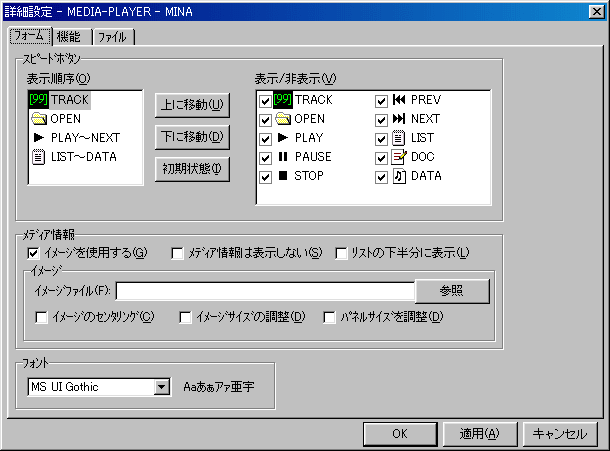The height and width of the screenshot is (451, 610).
Task: Click the PLAY triangle icon in visibility list
Action: pyautogui.click(x=283, y=137)
